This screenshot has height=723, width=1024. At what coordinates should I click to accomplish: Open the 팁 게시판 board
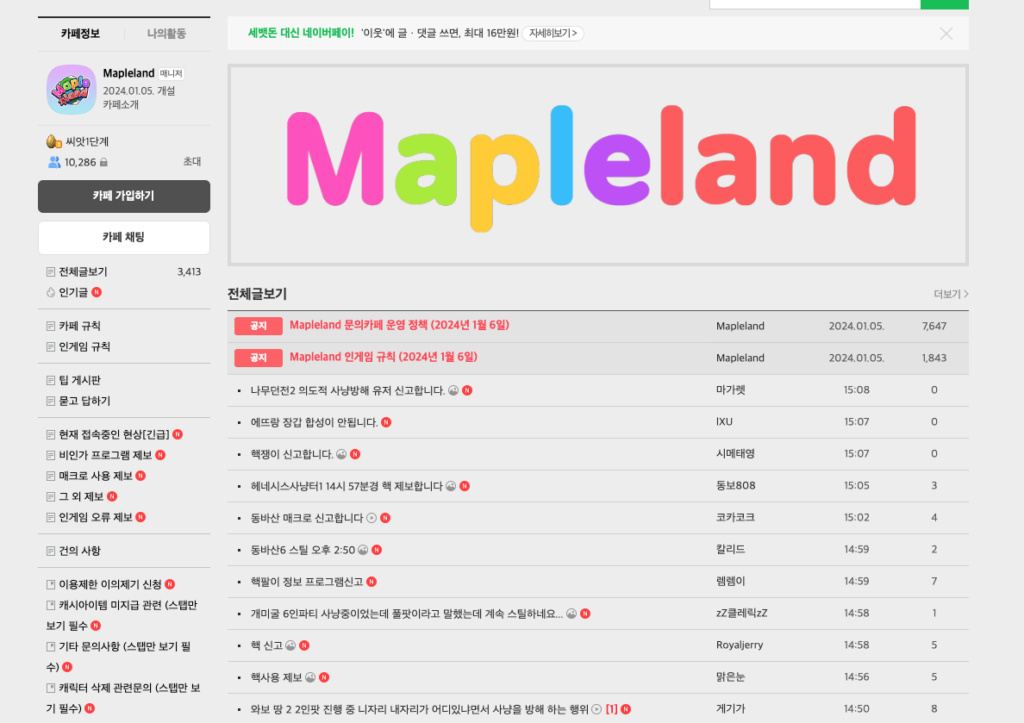[80, 380]
